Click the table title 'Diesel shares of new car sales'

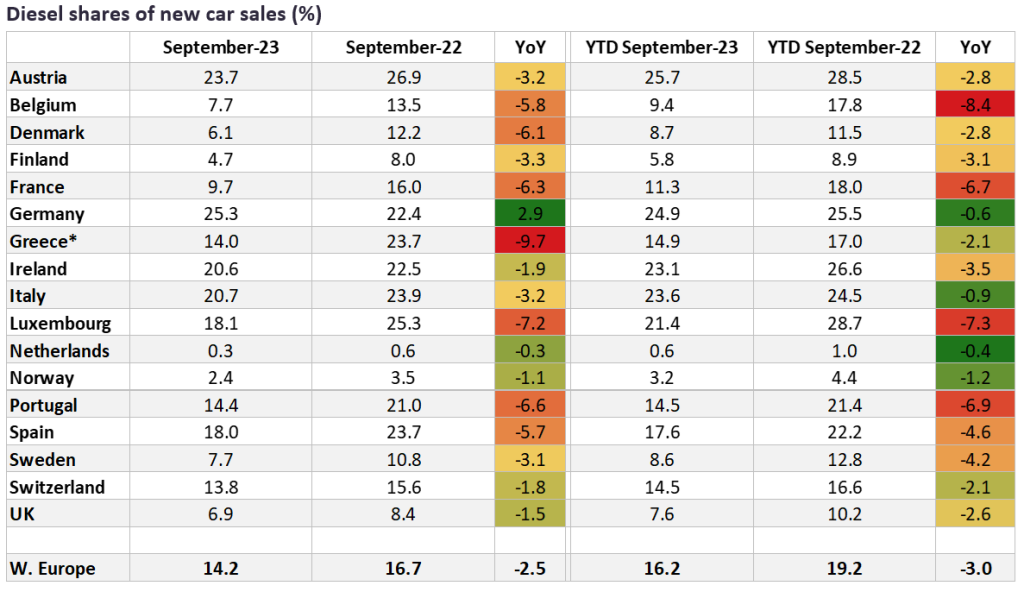point(164,14)
